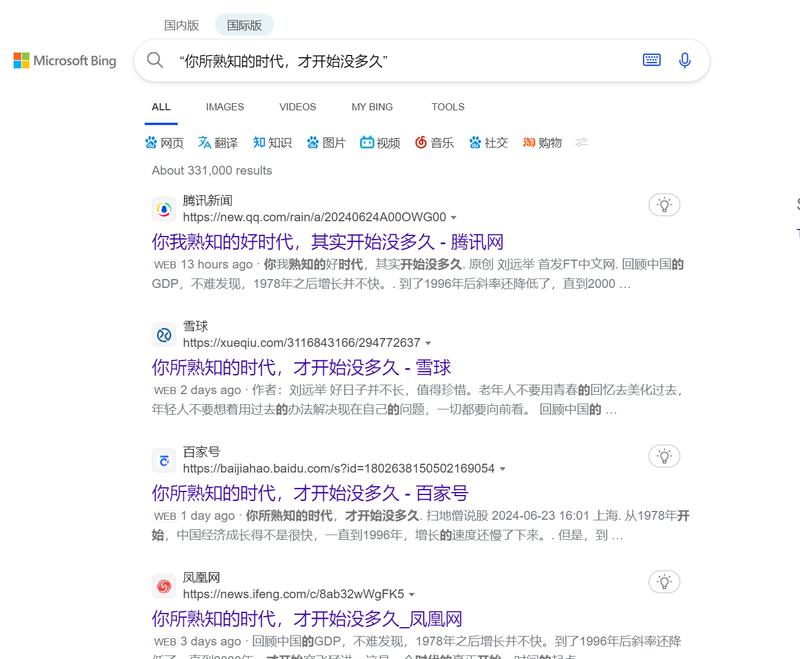800x659 pixels.
Task: Click lightbulb icon beside 腾讯新闻 result
Action: (664, 205)
